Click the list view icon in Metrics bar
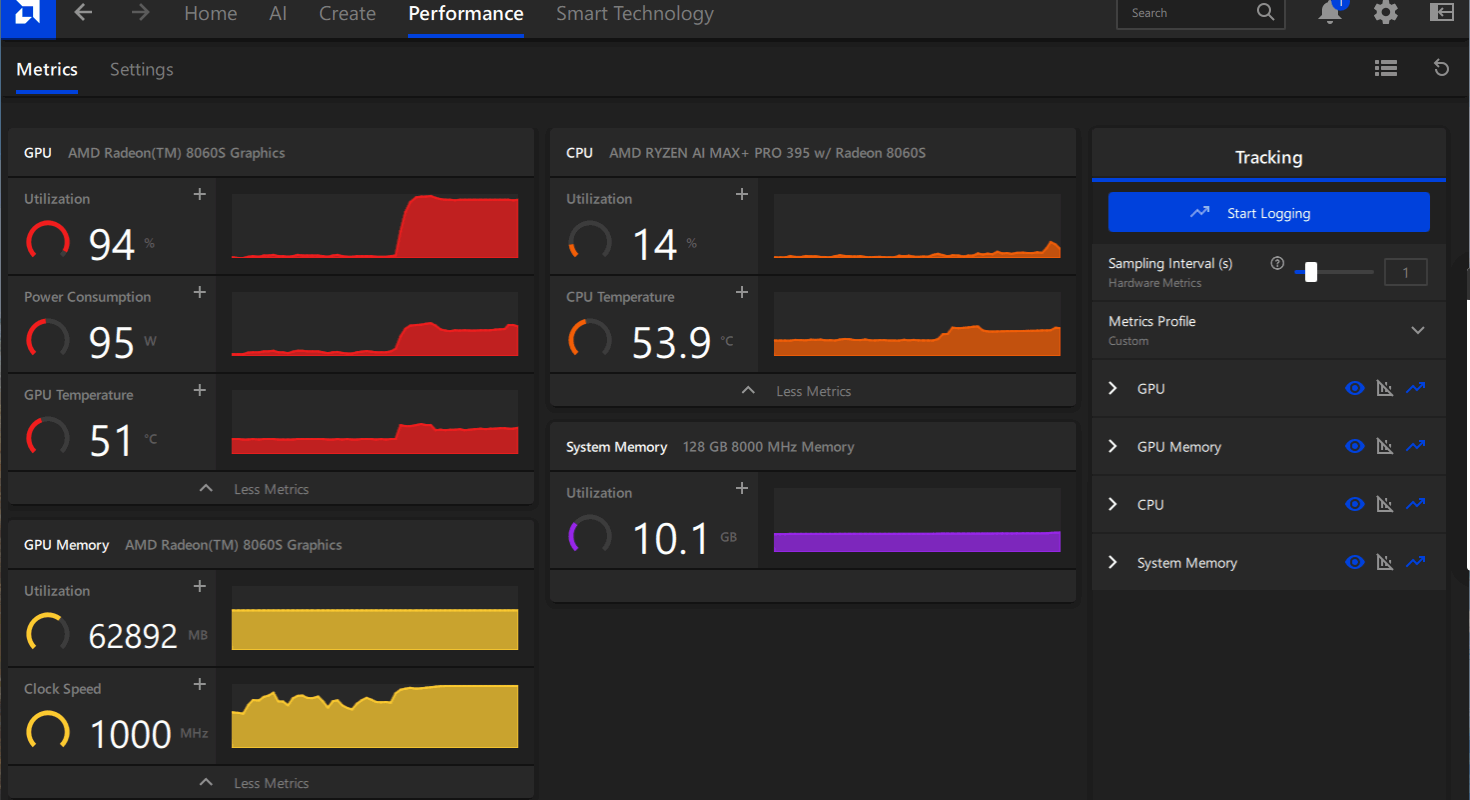The image size is (1470, 800). click(x=1385, y=68)
